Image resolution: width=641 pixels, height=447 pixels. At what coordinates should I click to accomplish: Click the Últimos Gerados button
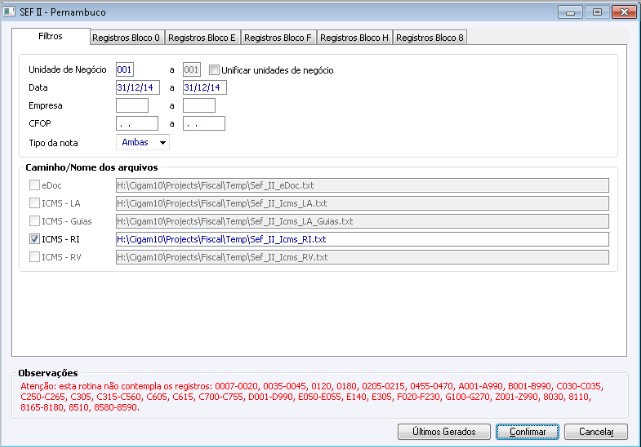coord(444,431)
